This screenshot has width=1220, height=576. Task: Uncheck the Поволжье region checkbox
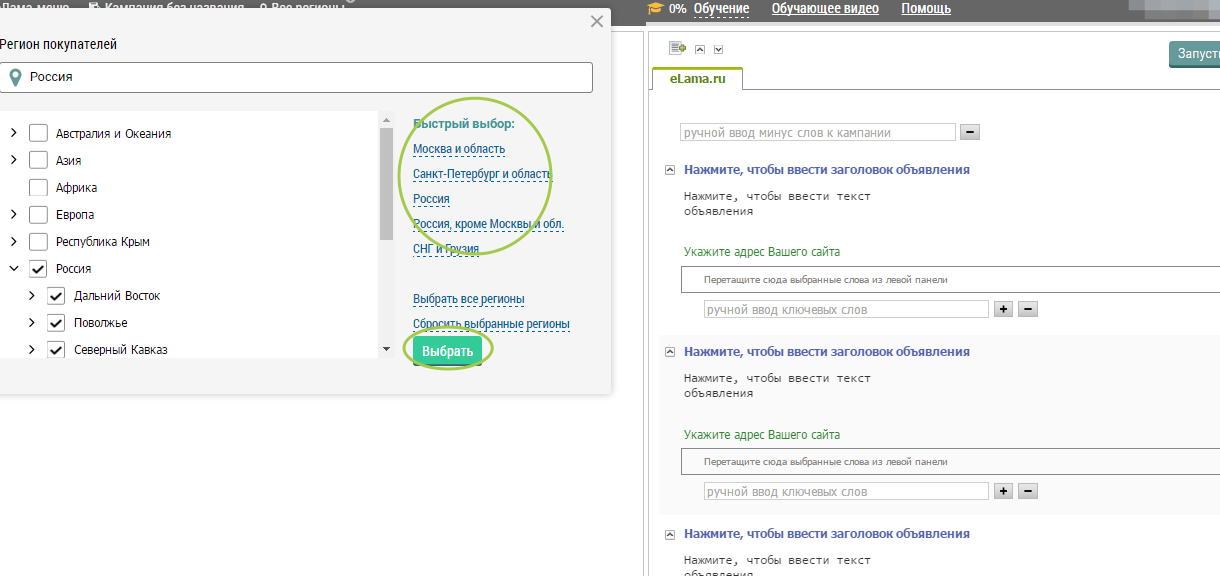tap(56, 322)
